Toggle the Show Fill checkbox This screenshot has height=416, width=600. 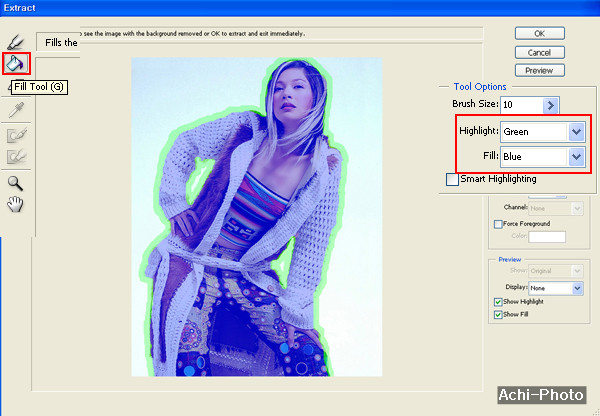(x=499, y=315)
